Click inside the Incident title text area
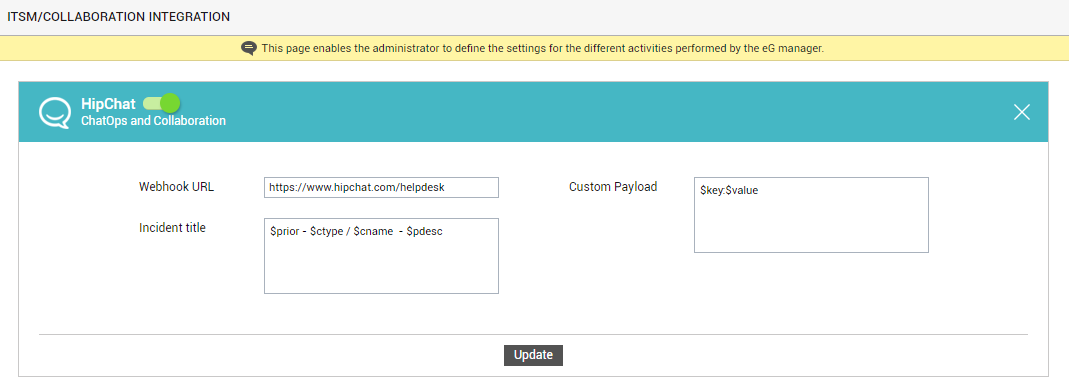Image resolution: width=1069 pixels, height=388 pixels. click(x=381, y=256)
